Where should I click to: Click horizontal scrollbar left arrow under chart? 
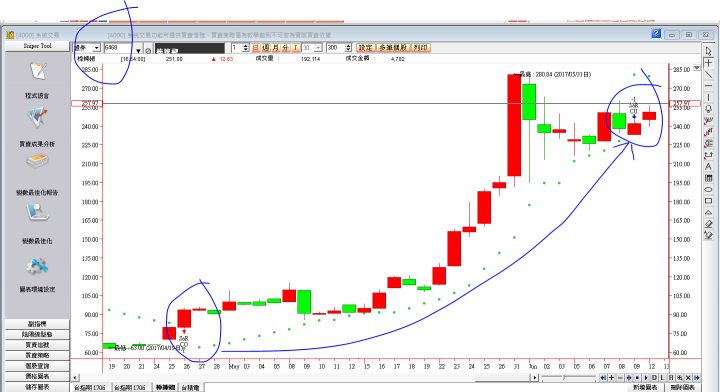[x=75, y=377]
